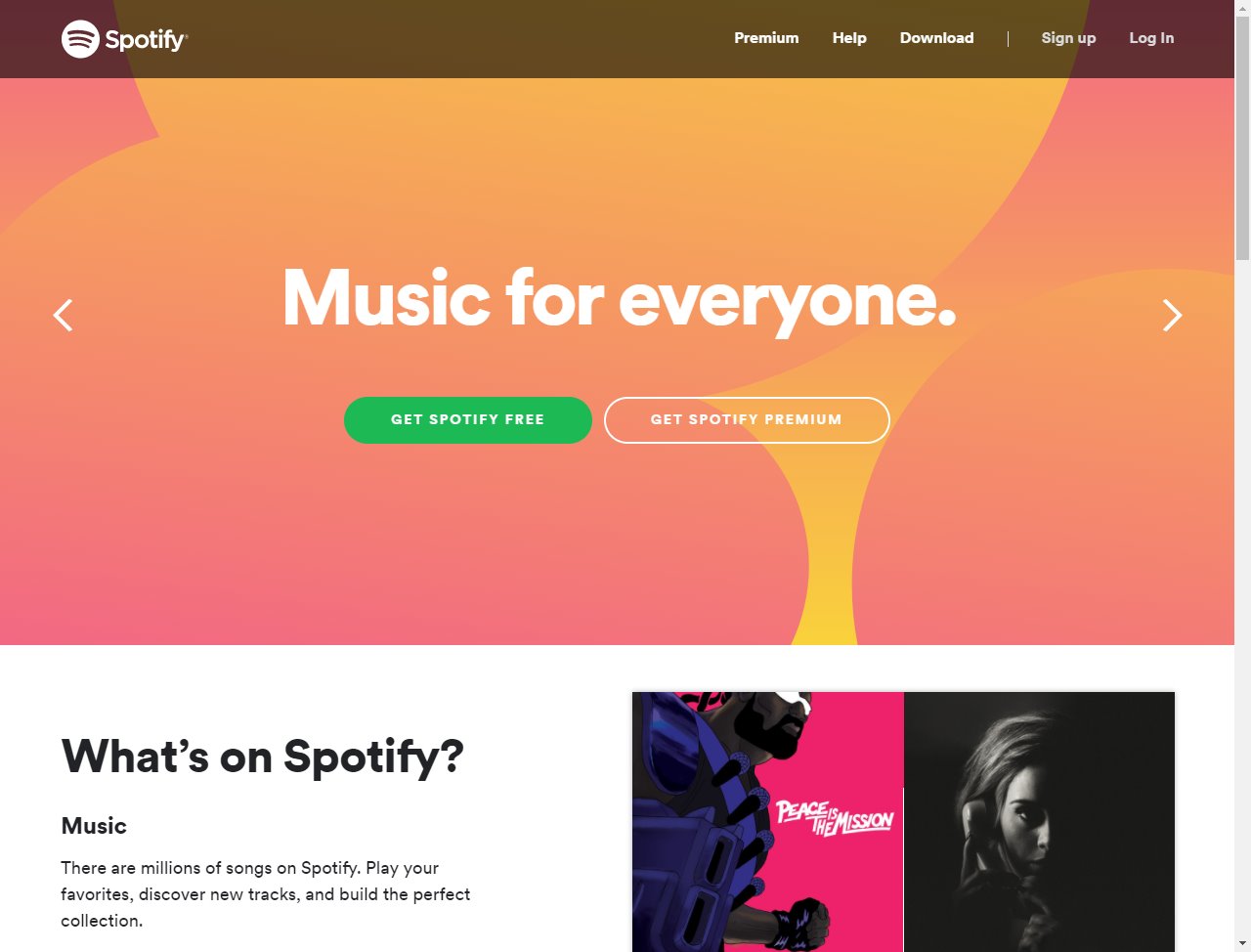Click the 'Music for everyone.' headline

[619, 299]
